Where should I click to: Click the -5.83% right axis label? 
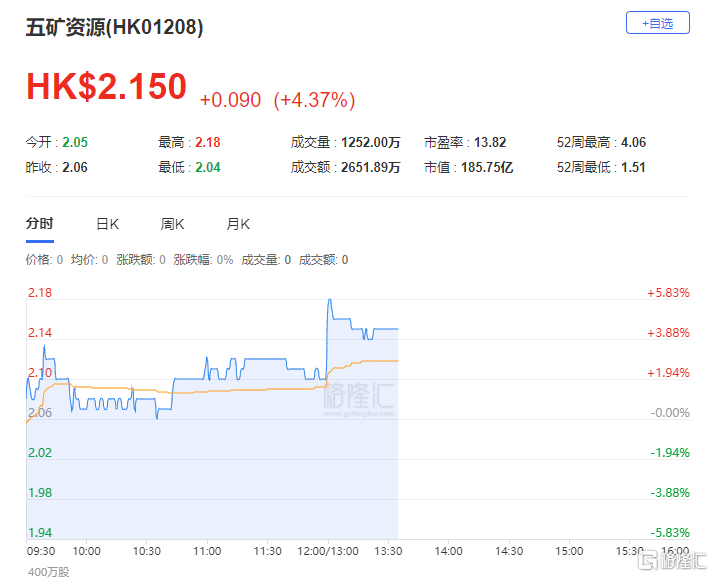click(x=670, y=532)
